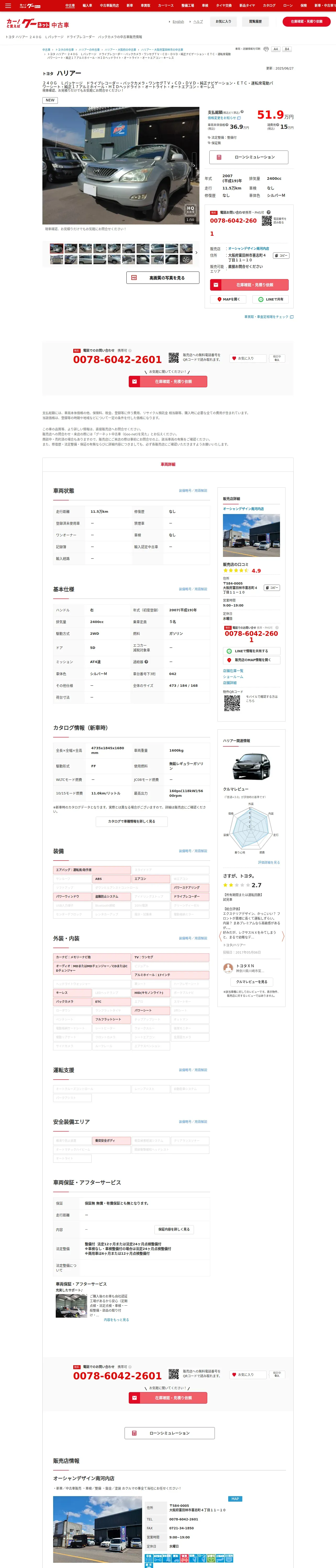The image size is (336, 1568).
Task: Open ショールーム link
Action: (233, 677)
